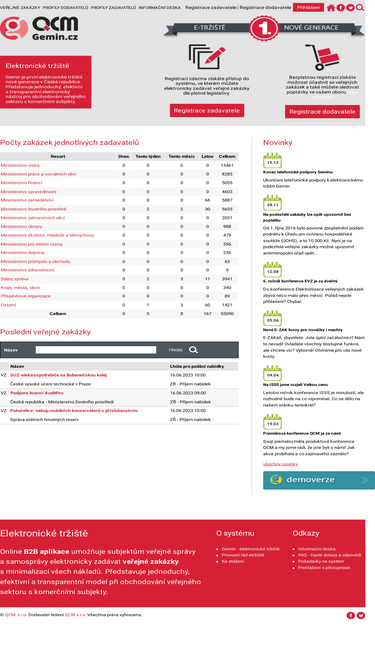Open Ministerstvo dopravy link

[22, 252]
